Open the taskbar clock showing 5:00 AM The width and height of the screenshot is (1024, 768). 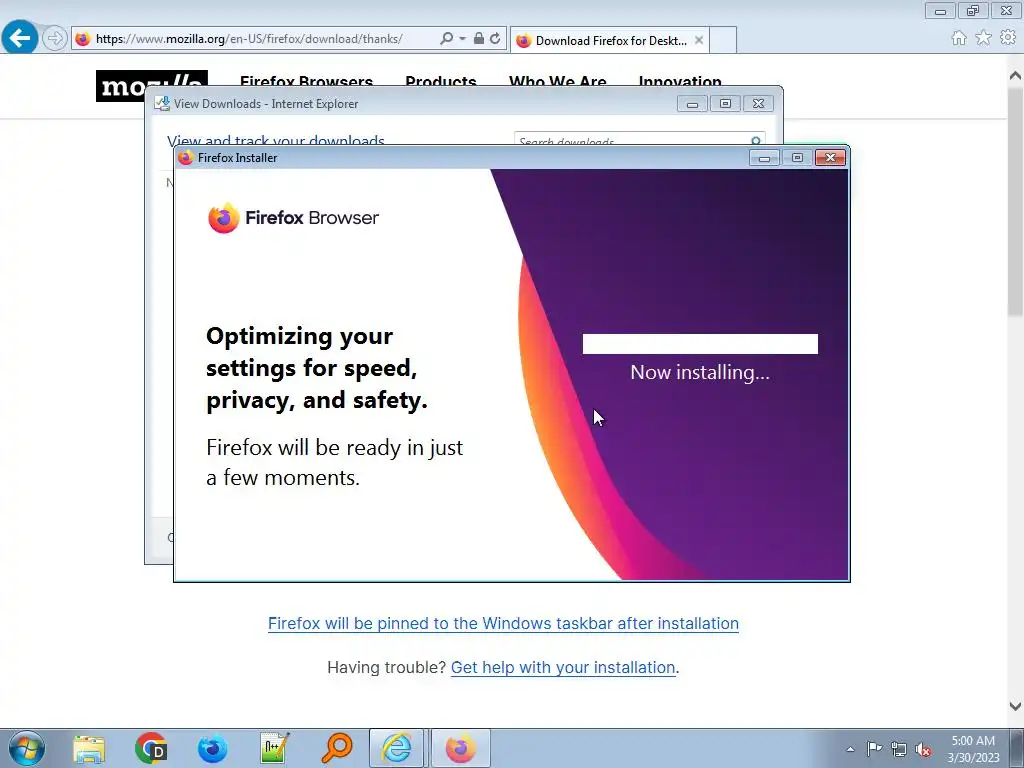[x=973, y=749]
